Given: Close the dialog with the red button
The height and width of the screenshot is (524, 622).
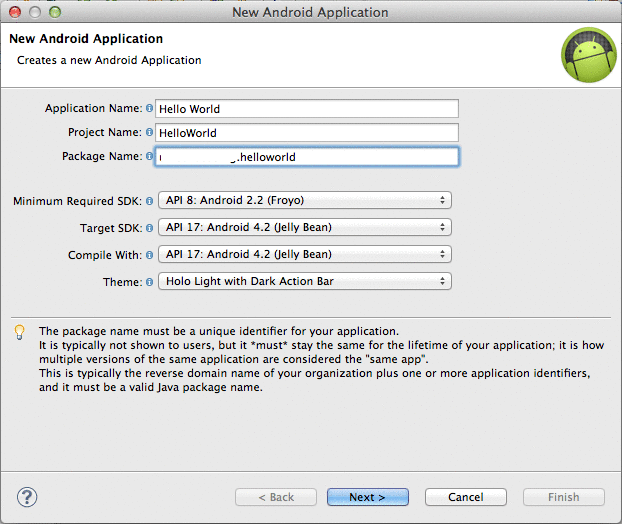Looking at the screenshot, I should pyautogui.click(x=15, y=12).
